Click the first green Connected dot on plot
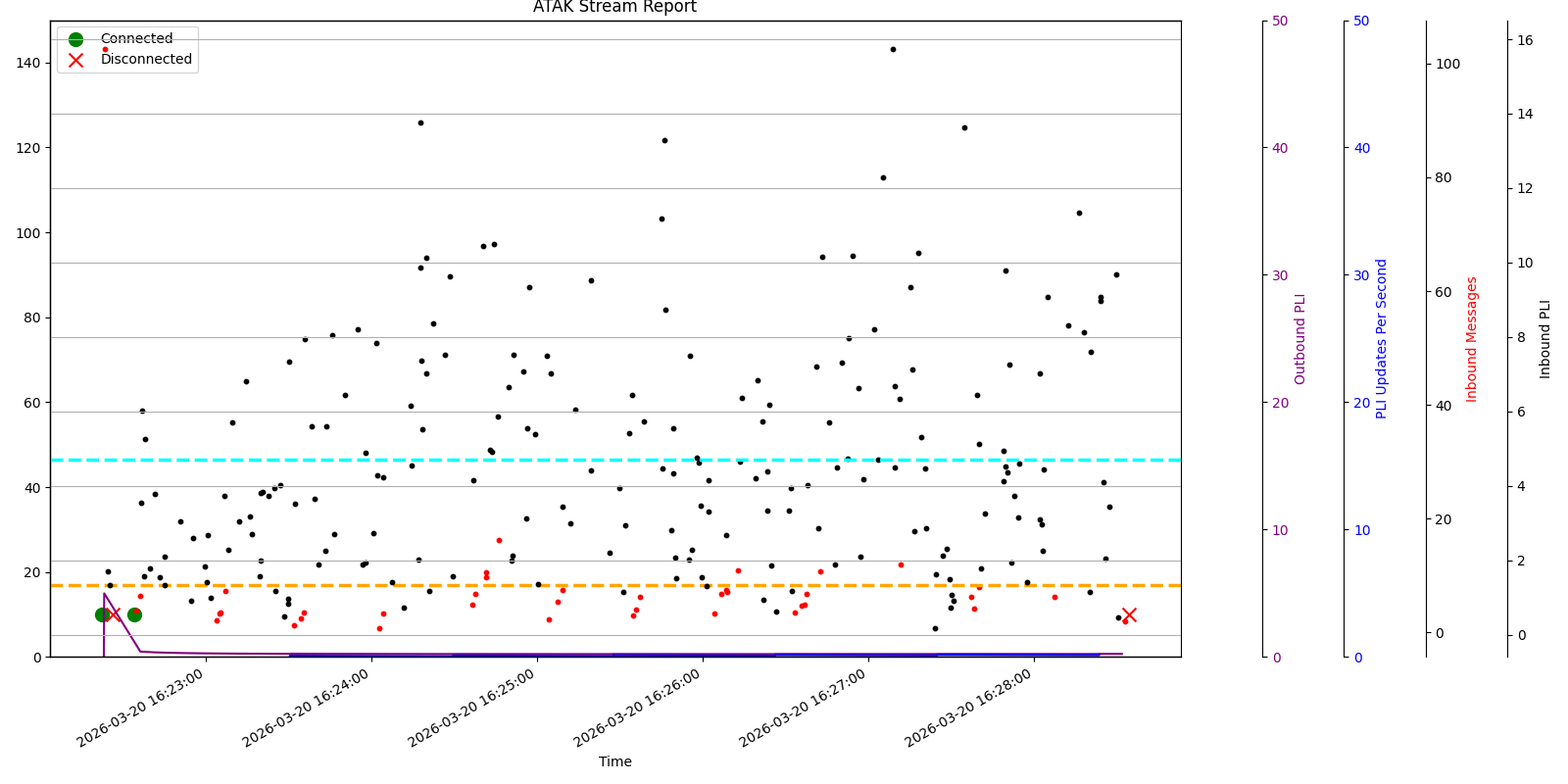1568x784 pixels. tap(102, 614)
